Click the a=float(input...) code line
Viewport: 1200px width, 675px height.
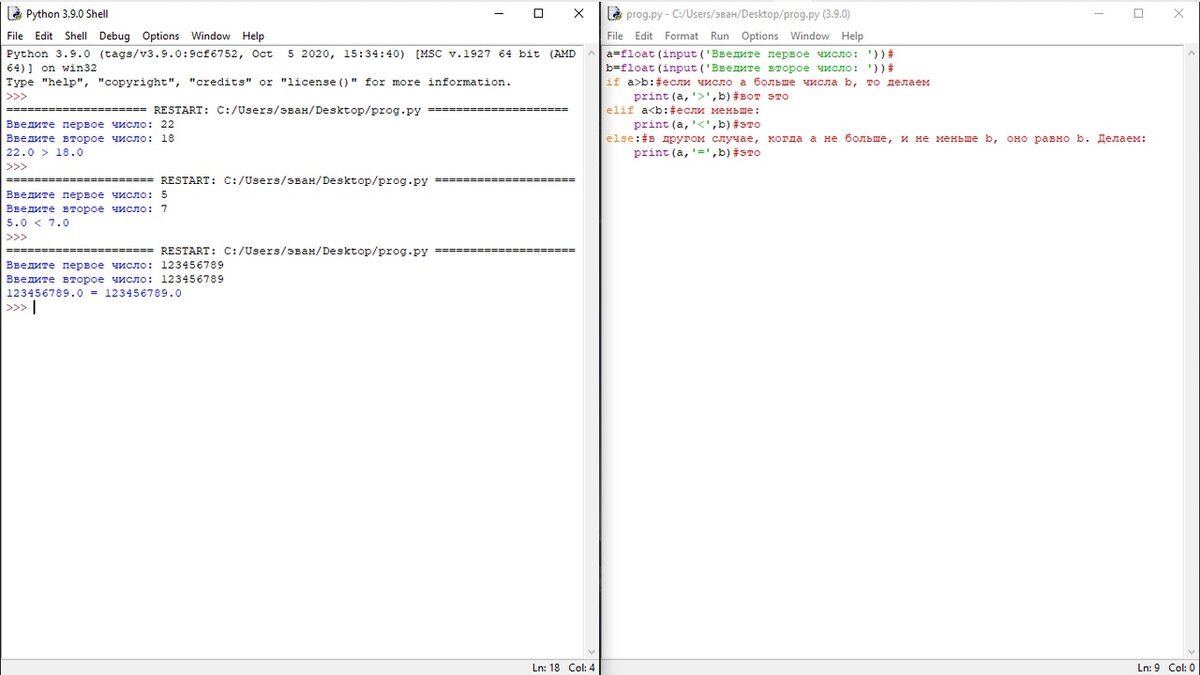pyautogui.click(x=750, y=54)
